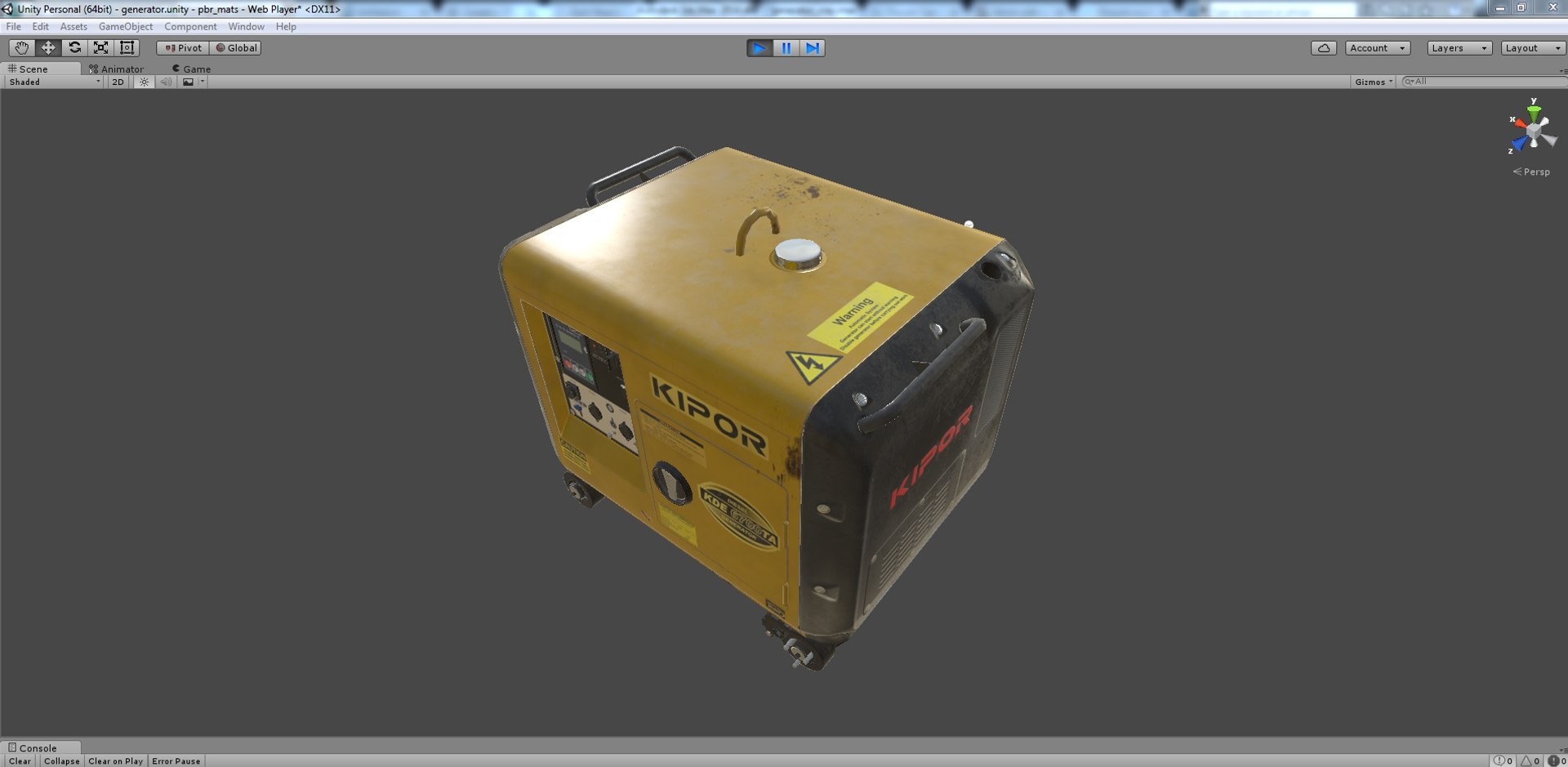Toggle Error Pause

click(176, 761)
